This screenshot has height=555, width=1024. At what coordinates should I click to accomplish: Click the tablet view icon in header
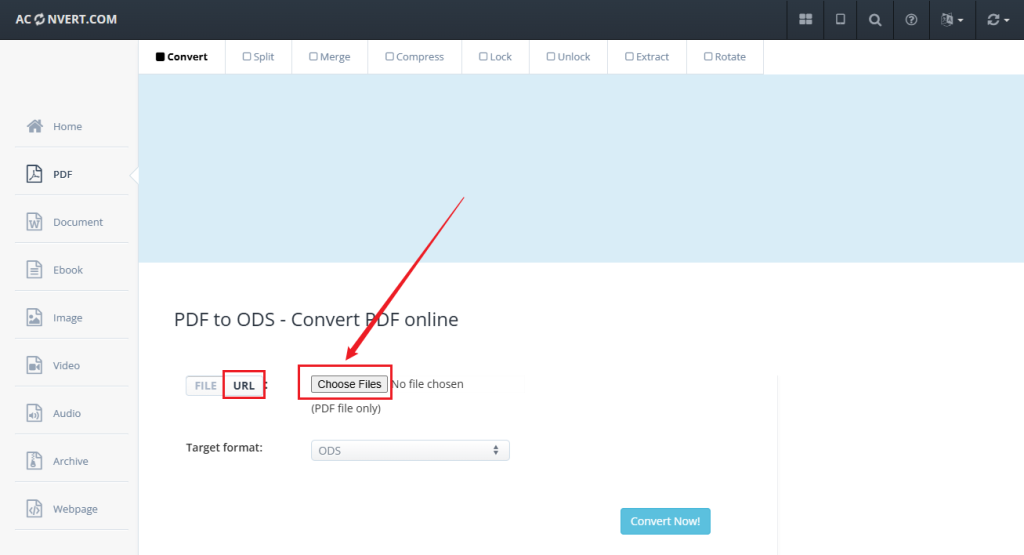[x=840, y=20]
